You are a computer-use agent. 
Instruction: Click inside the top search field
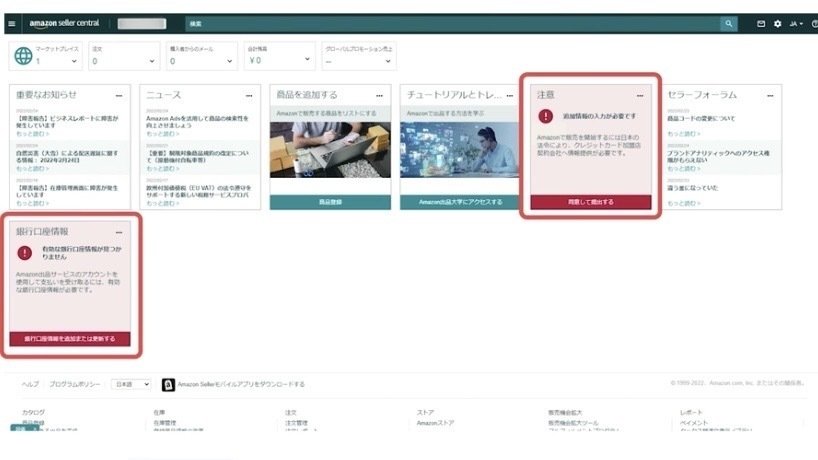point(453,23)
